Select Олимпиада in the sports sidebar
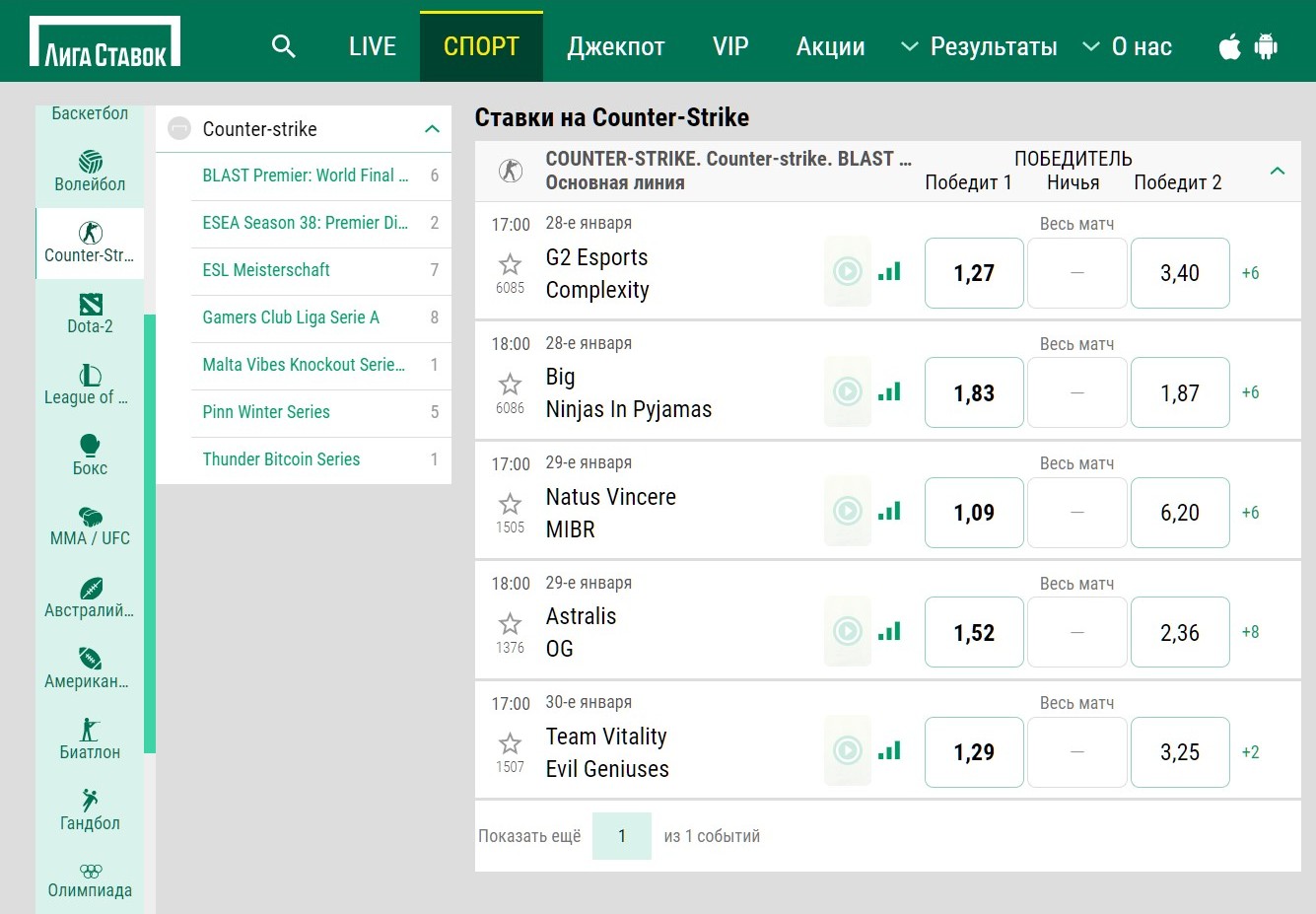This screenshot has width=1316, height=914. coord(90,879)
